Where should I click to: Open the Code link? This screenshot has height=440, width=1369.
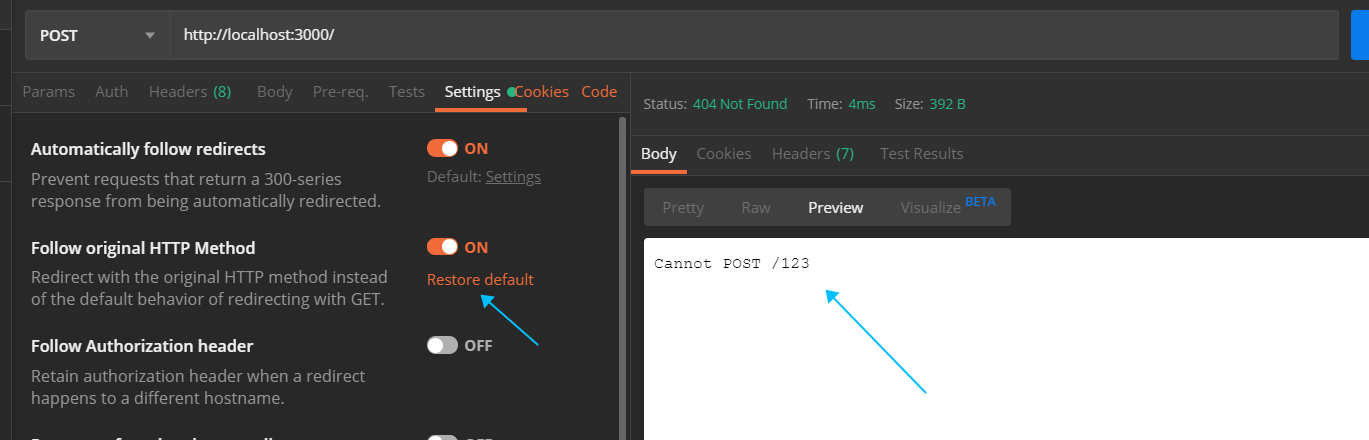pos(599,91)
